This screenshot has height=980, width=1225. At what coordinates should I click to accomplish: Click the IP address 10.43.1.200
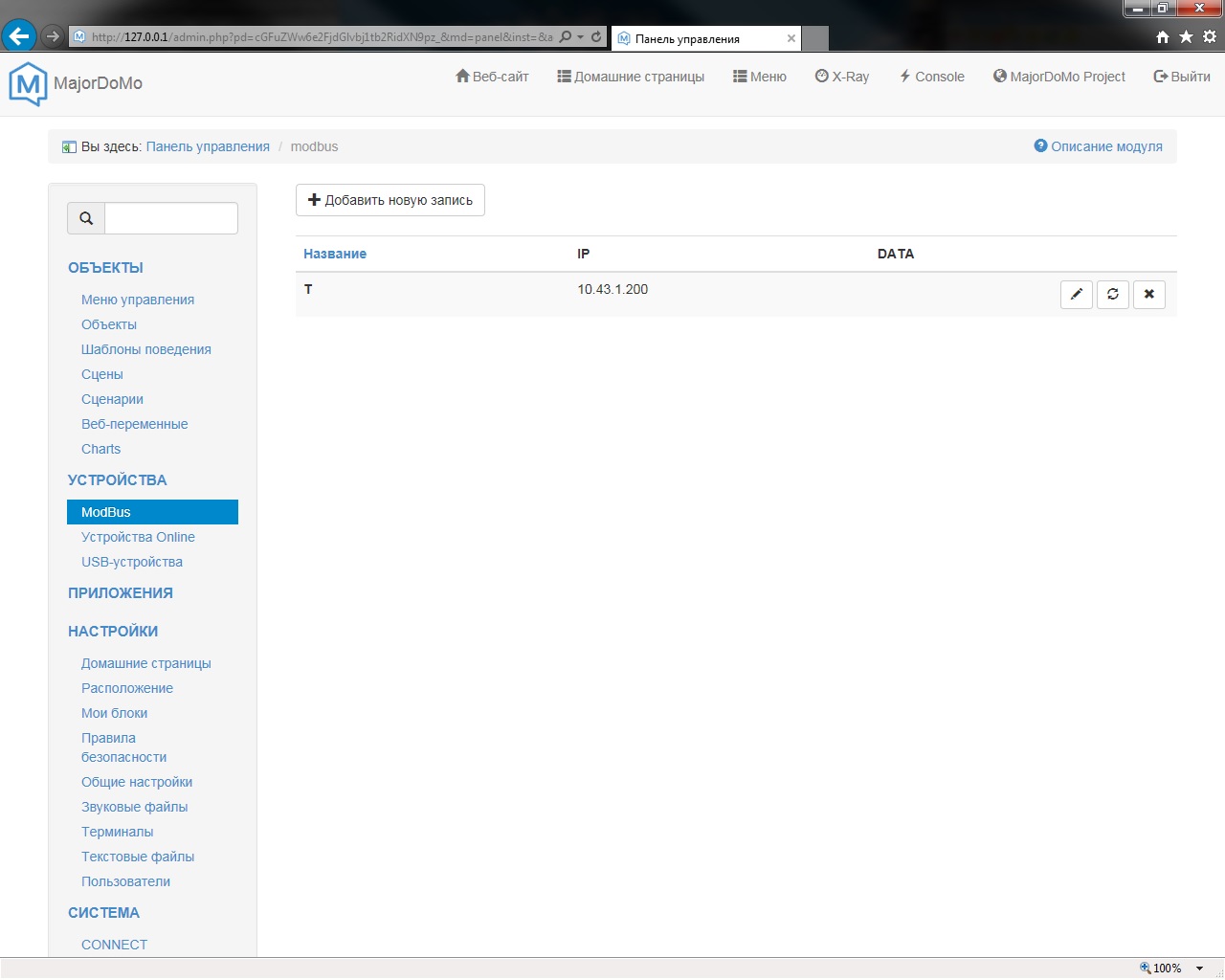pos(612,289)
